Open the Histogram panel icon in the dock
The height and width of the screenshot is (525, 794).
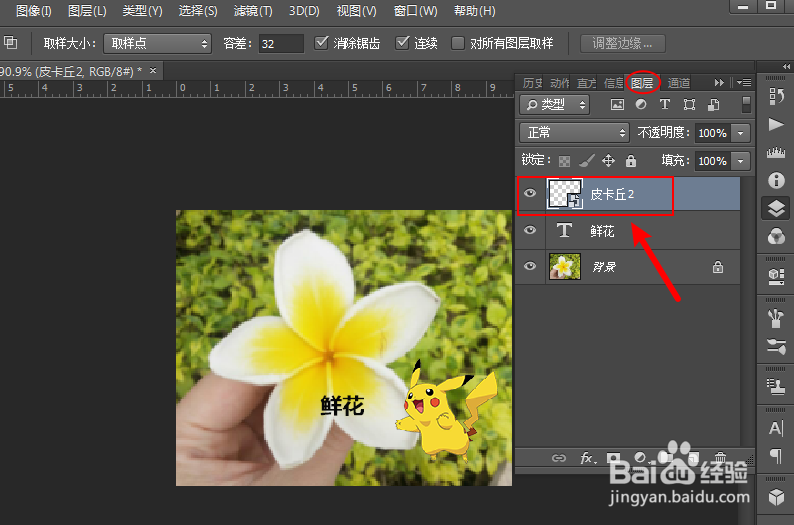click(776, 152)
